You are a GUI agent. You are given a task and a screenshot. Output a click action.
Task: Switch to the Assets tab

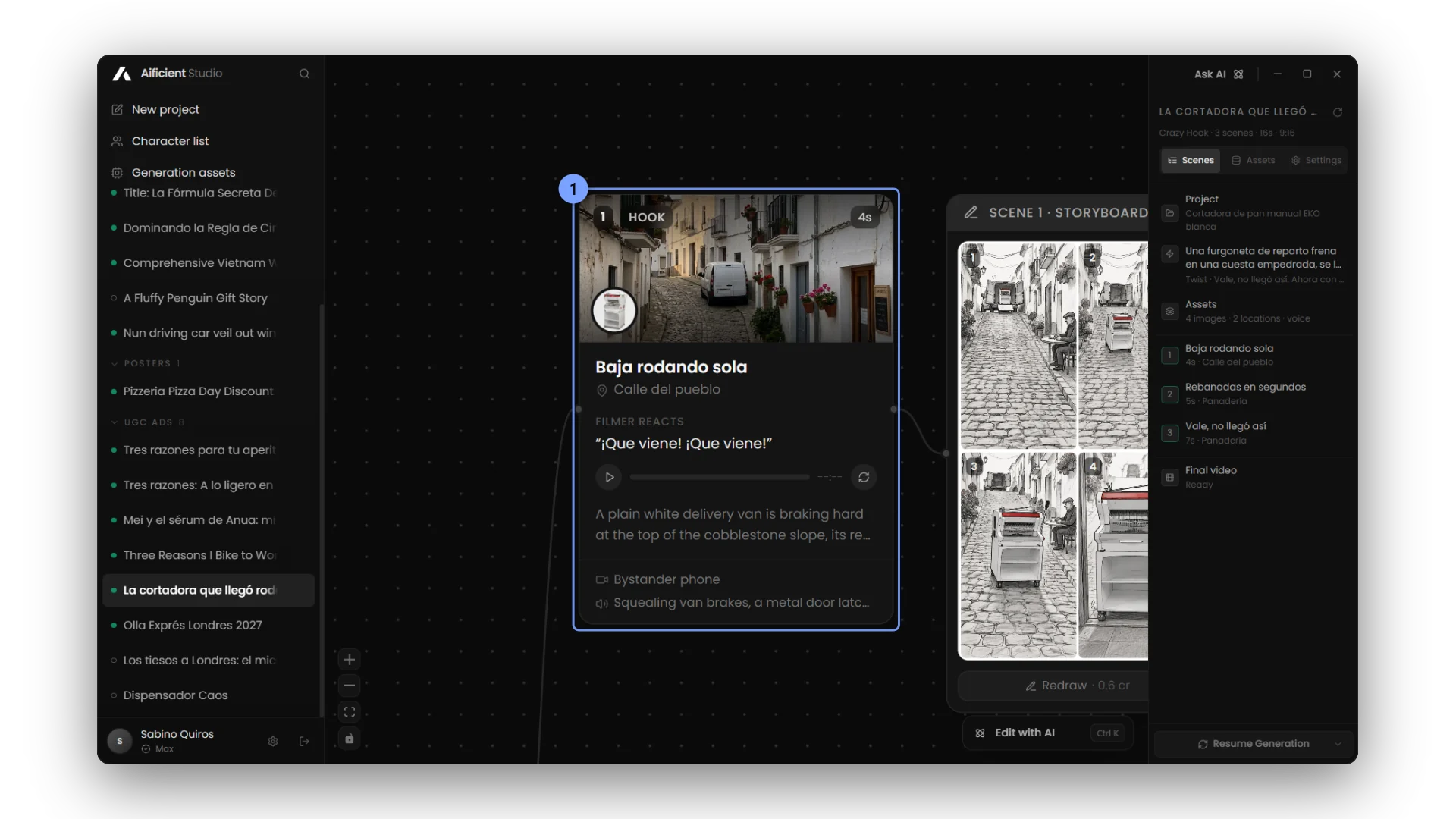[x=1254, y=161]
